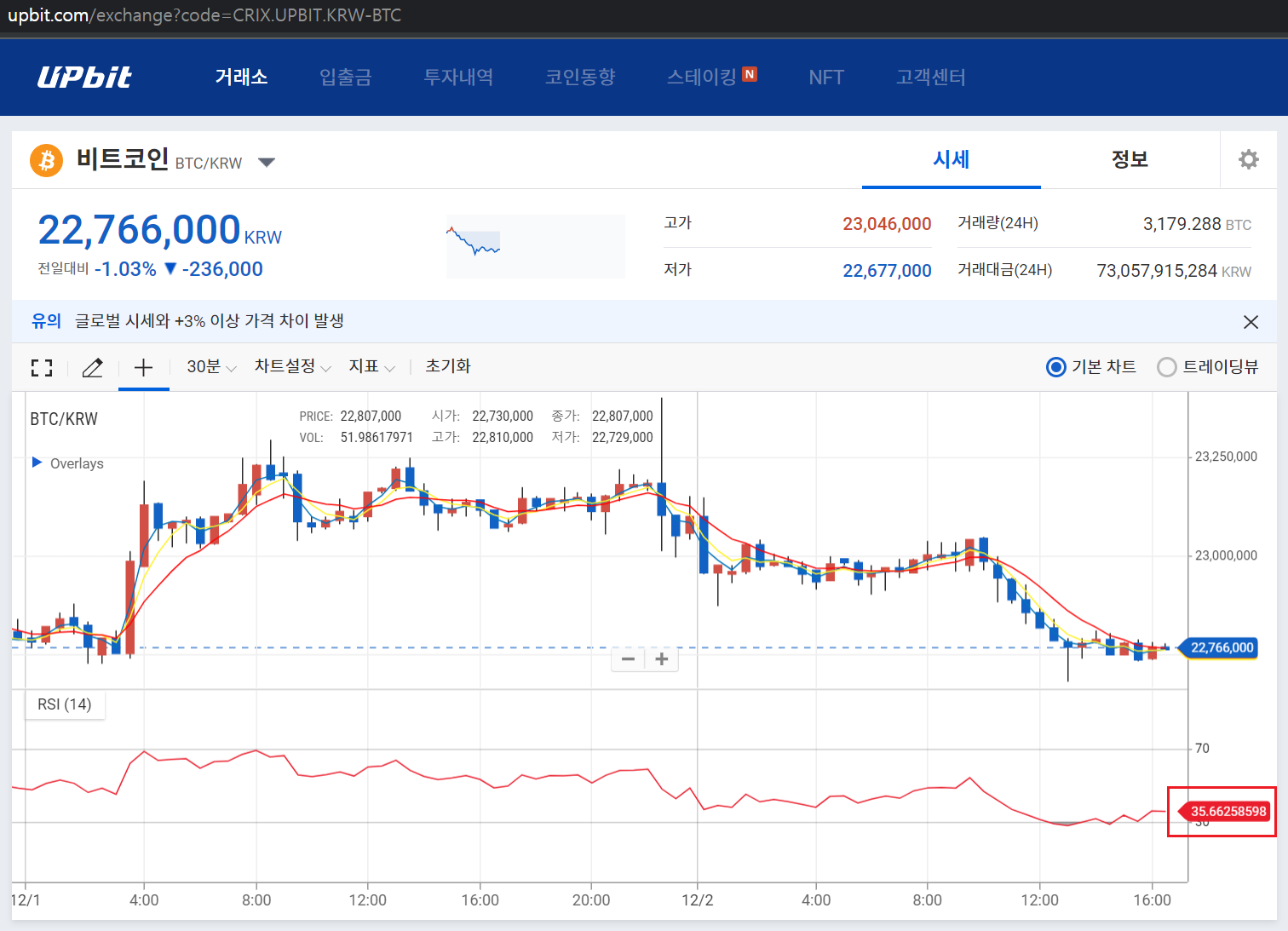
Task: Click the 24H amount 73,057,915,284 KRW
Action: coord(1174,271)
